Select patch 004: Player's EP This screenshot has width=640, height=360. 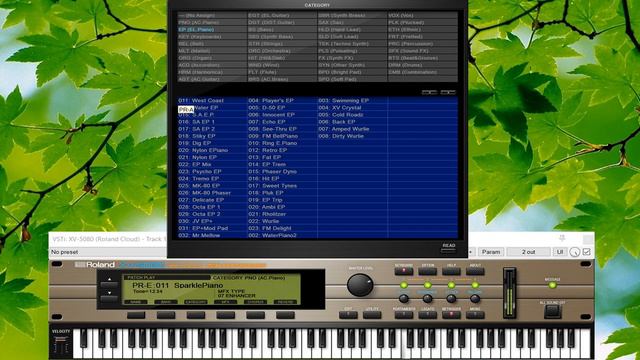click(x=282, y=100)
